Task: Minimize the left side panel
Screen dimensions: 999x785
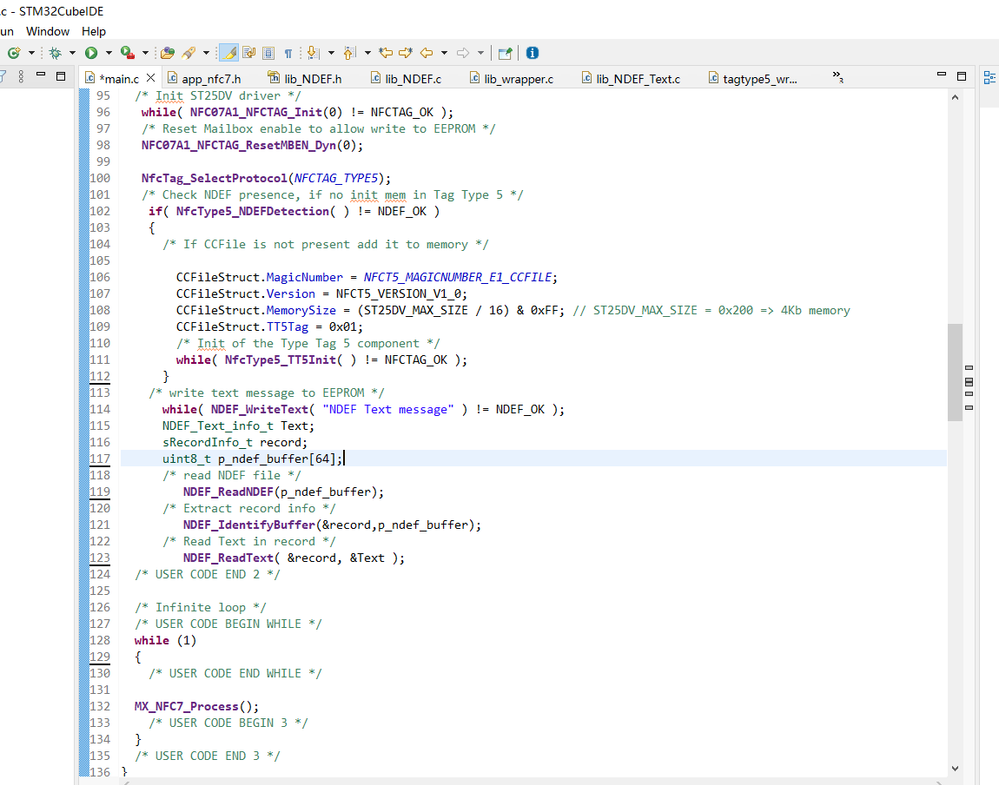Action: [x=41, y=75]
